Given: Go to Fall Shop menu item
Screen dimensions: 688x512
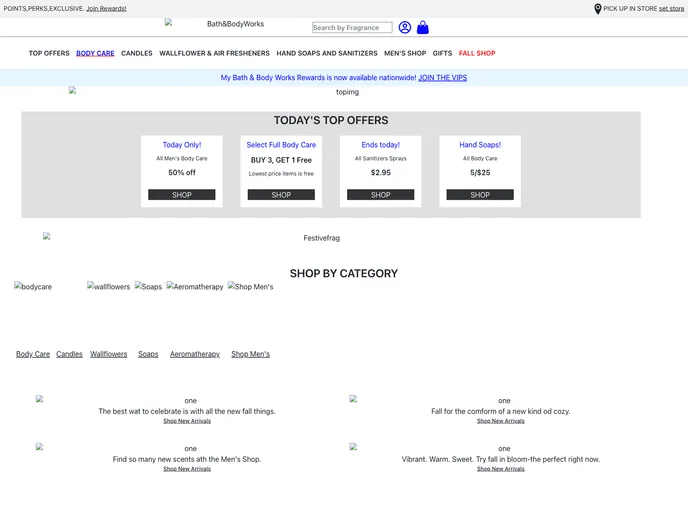Looking at the screenshot, I should (x=477, y=53).
